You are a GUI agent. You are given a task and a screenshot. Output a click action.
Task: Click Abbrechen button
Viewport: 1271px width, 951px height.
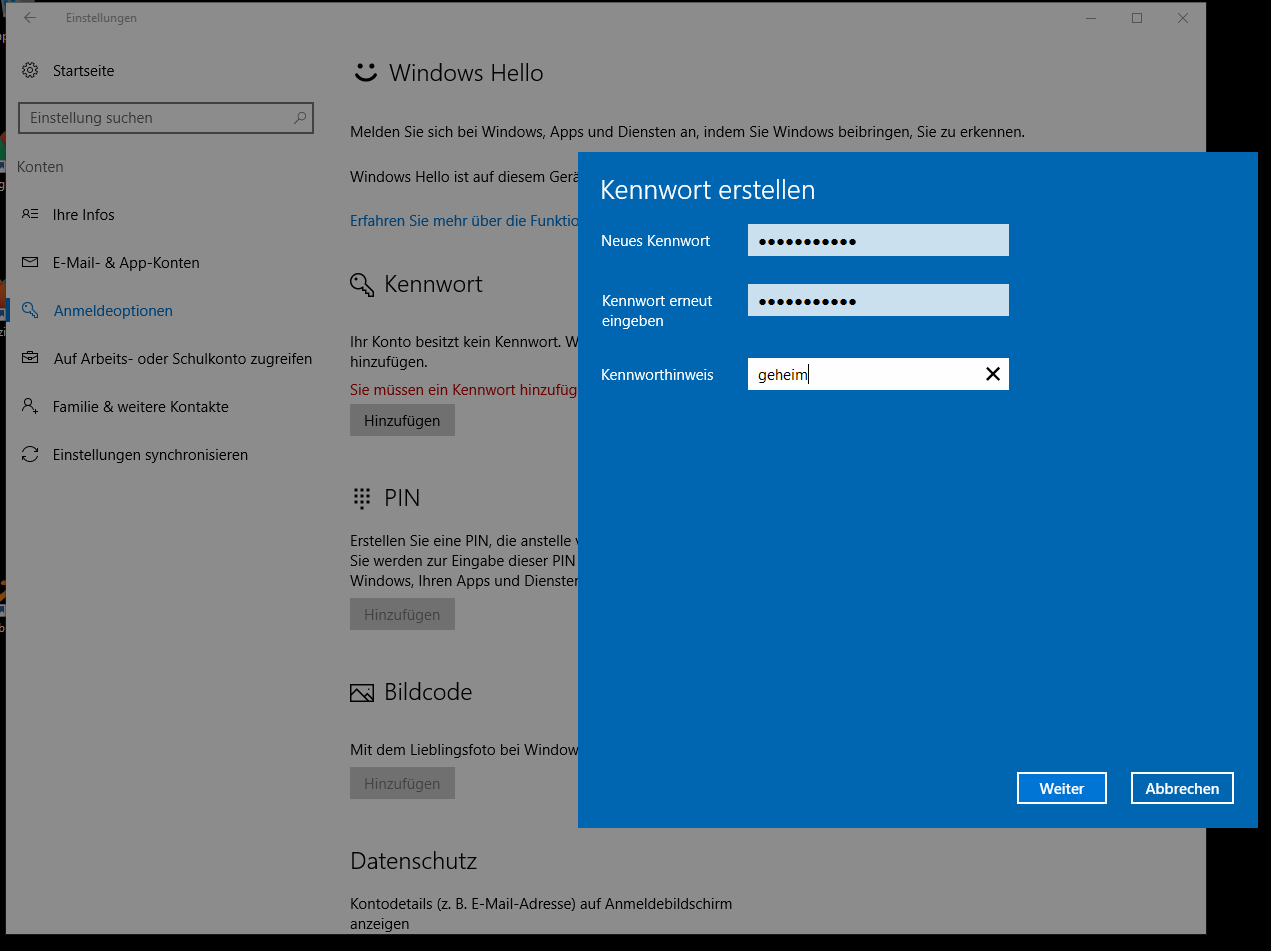(1182, 788)
